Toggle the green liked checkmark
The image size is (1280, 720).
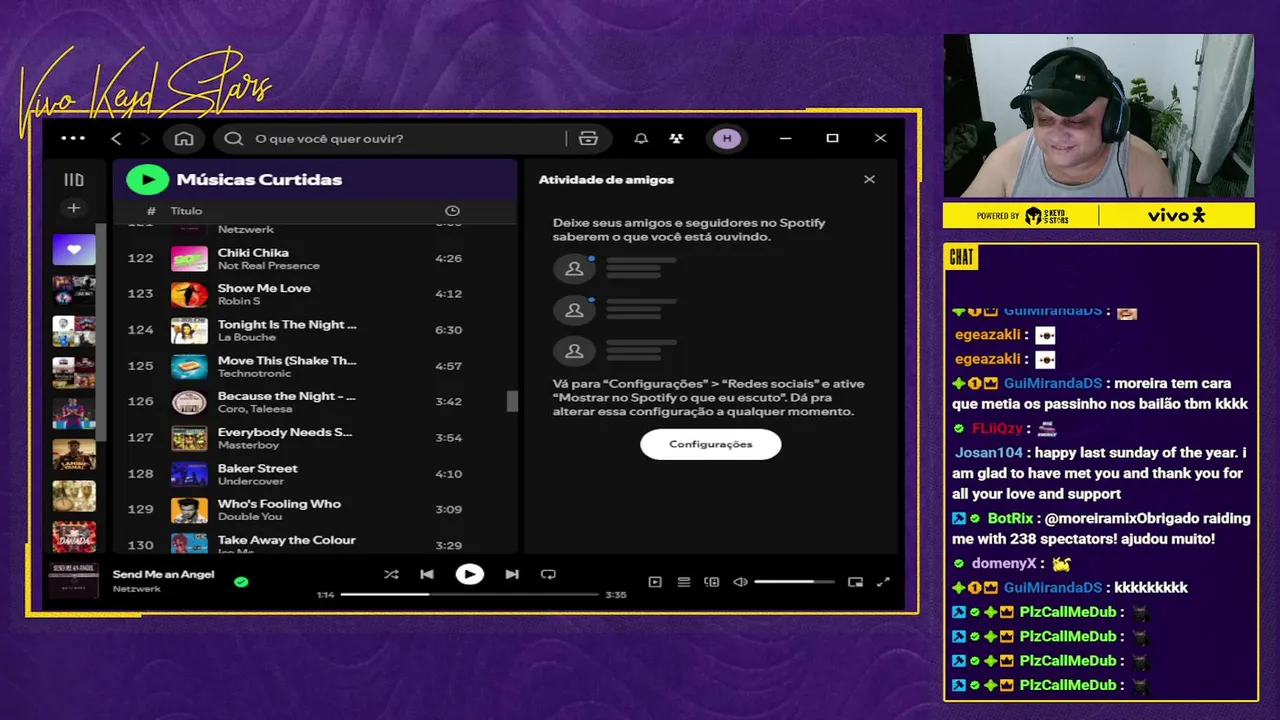241,581
